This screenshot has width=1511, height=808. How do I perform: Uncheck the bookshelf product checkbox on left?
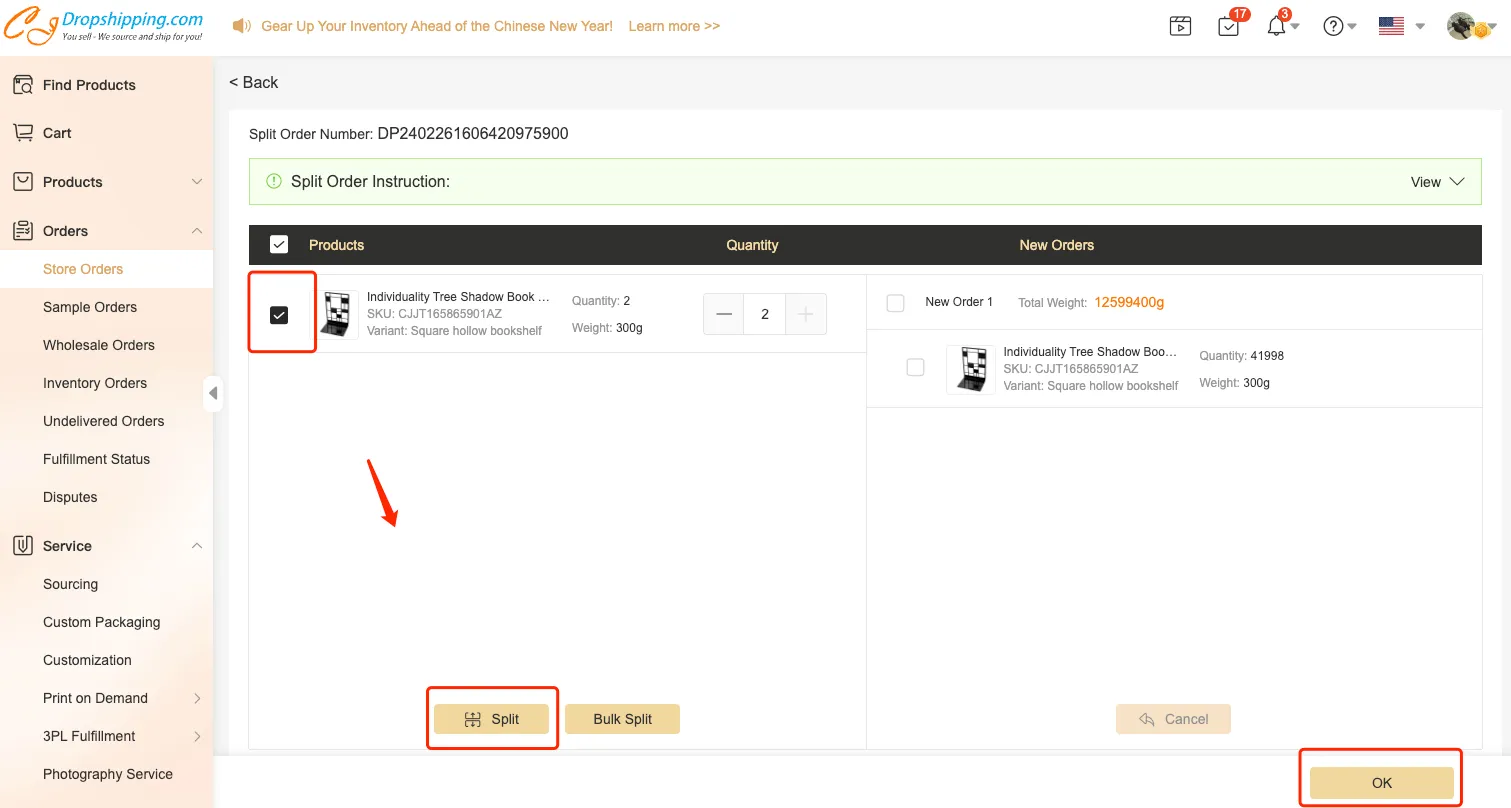click(x=279, y=315)
